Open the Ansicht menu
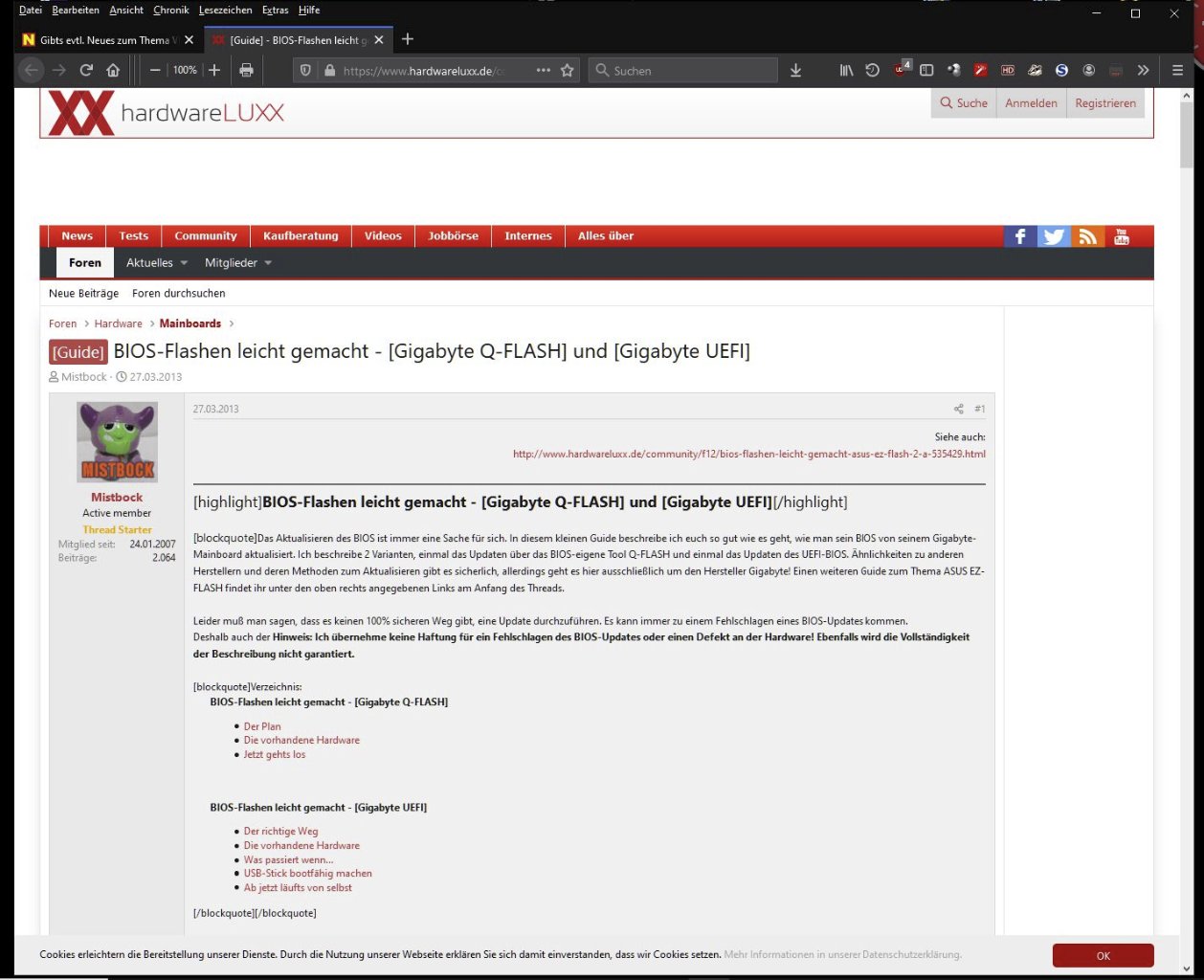 click(126, 10)
